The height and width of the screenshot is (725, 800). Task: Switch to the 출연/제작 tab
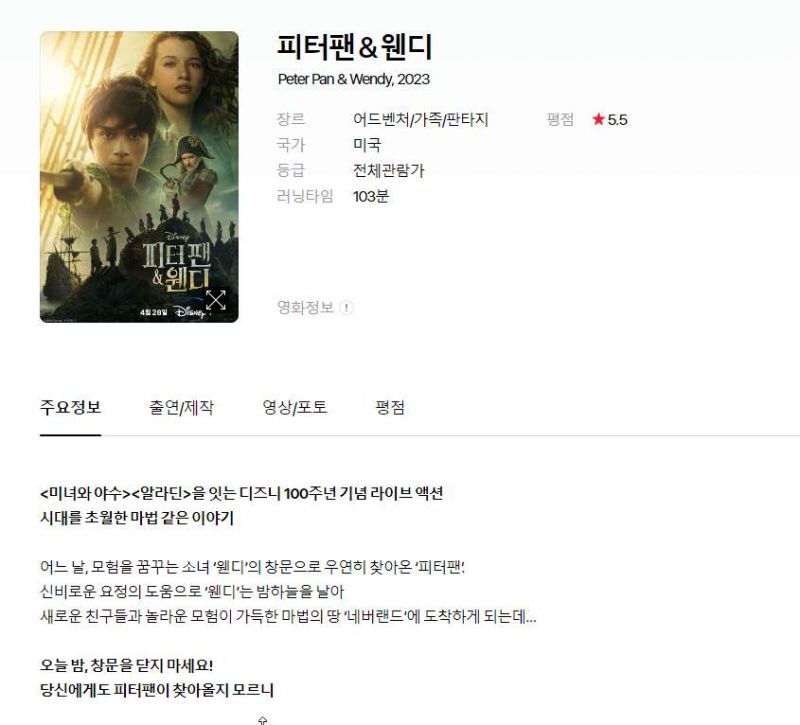(x=181, y=408)
